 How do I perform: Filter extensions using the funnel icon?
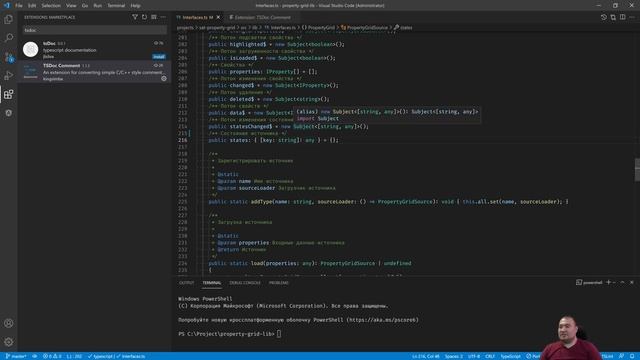coord(135,17)
